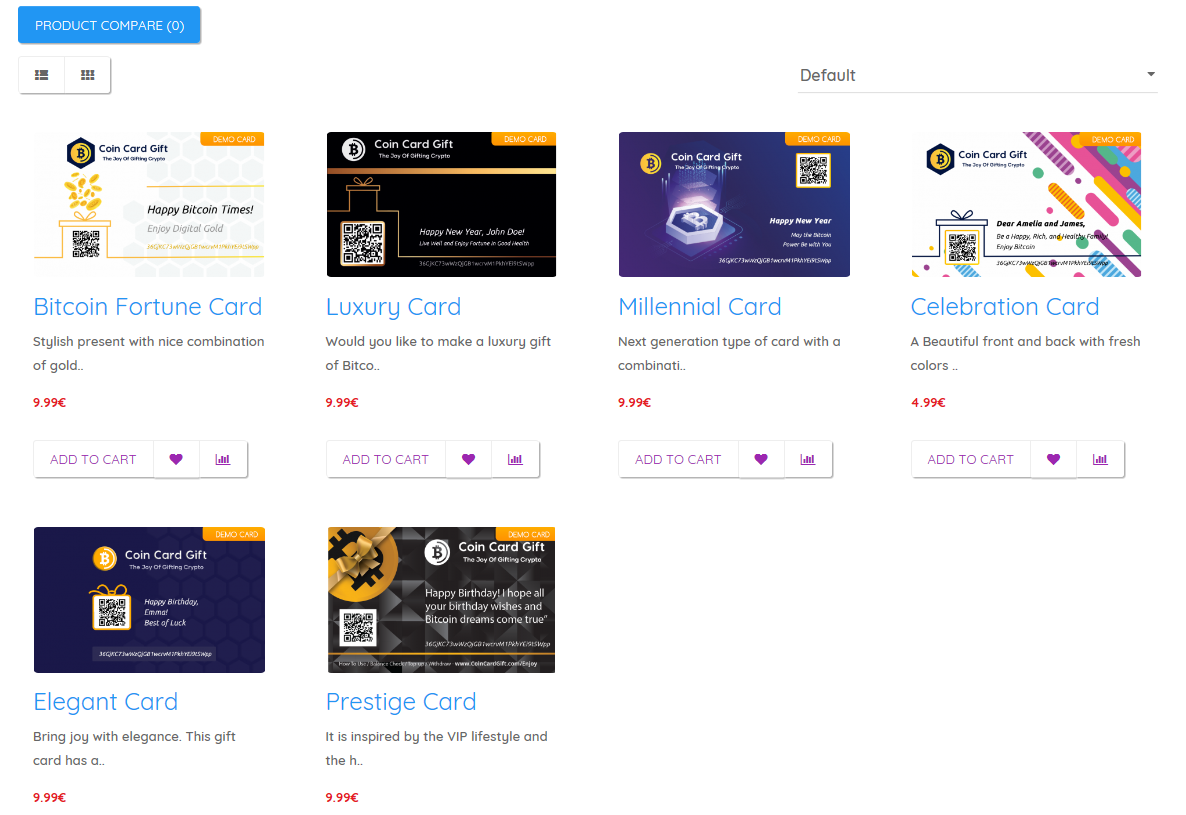Switch to list view layout
This screenshot has width=1186, height=815.
(x=42, y=75)
